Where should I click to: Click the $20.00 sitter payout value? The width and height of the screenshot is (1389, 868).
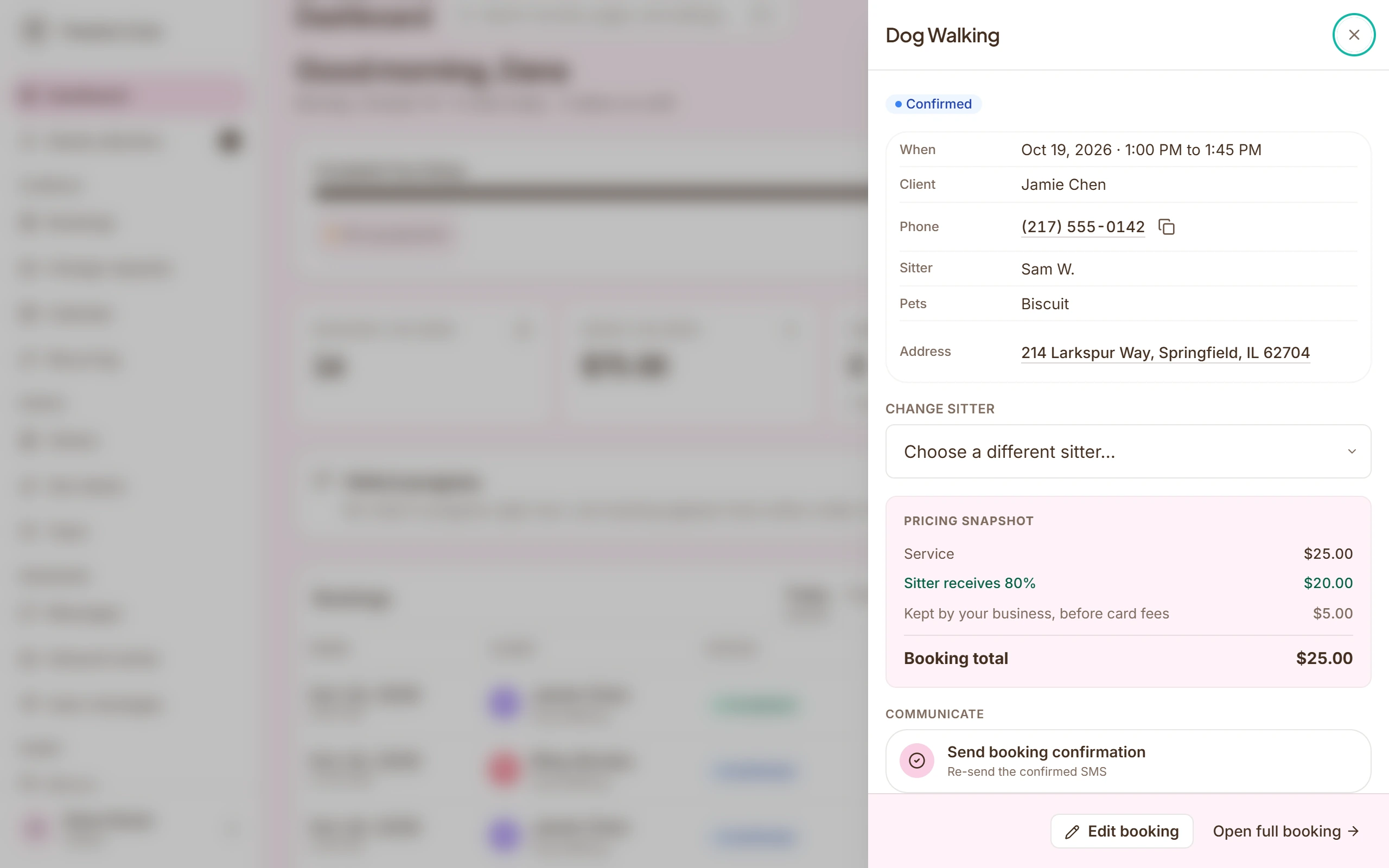pos(1328,583)
